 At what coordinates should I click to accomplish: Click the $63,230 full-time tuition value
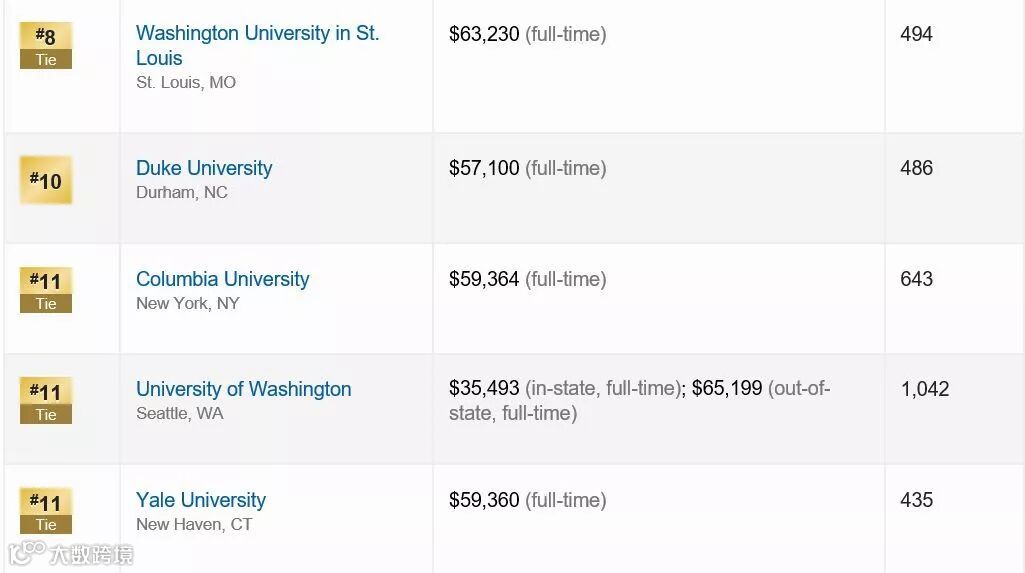click(484, 34)
